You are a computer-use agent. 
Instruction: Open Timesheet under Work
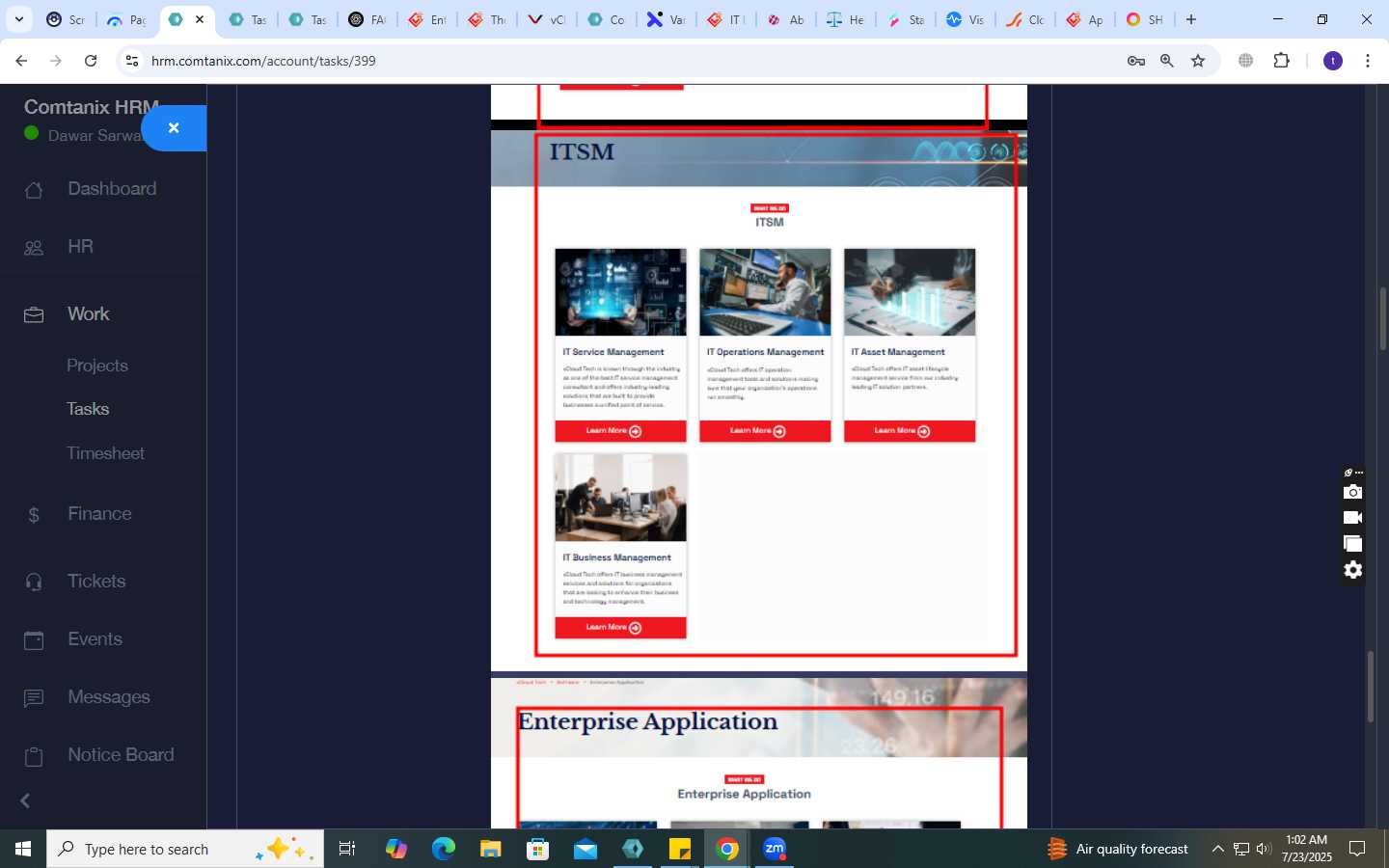point(105,453)
